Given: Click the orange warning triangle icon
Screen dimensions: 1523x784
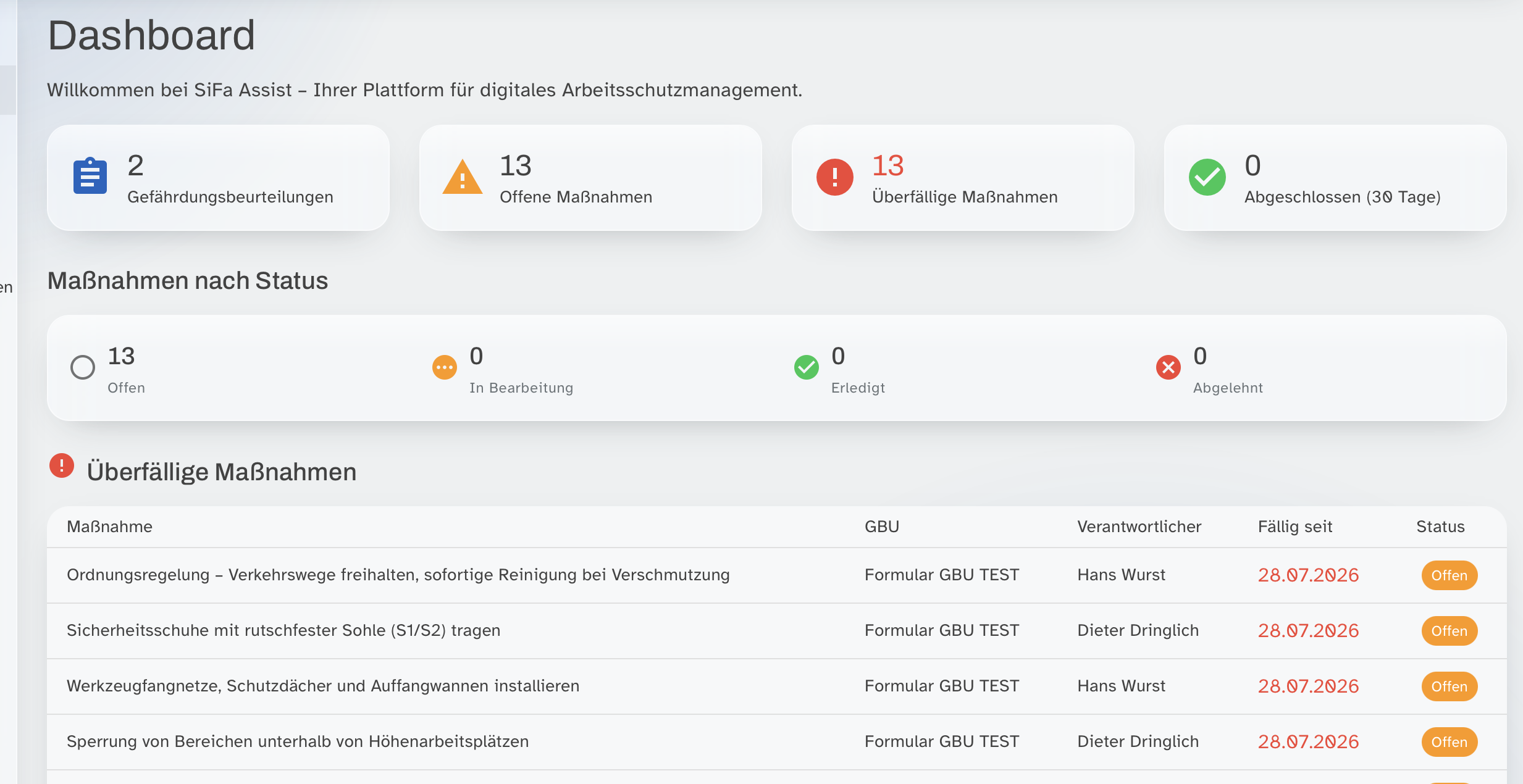Looking at the screenshot, I should pyautogui.click(x=462, y=177).
